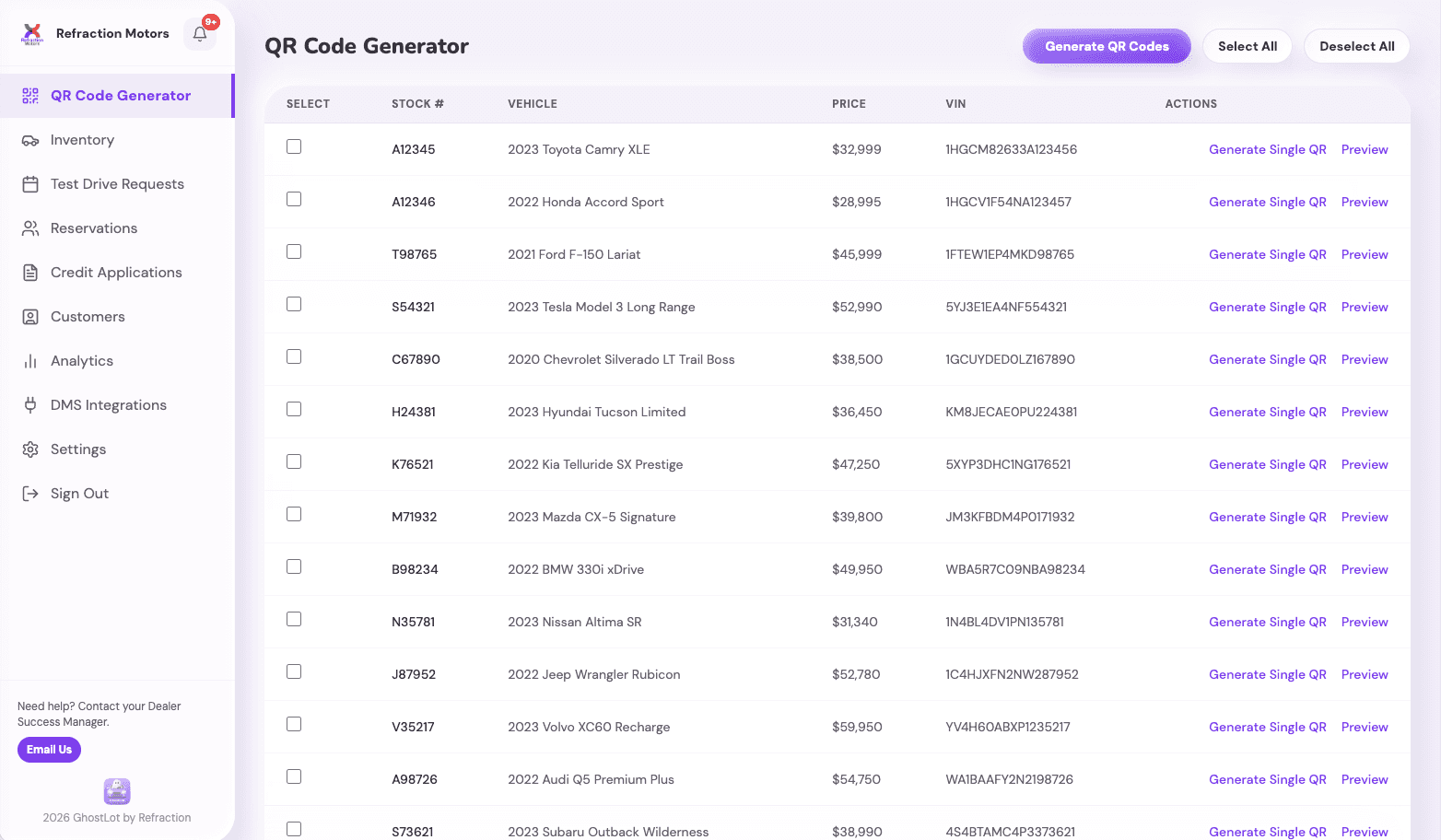This screenshot has width=1441, height=840.
Task: Generate Single QR for Ford F-150 Lariat
Action: (1267, 254)
